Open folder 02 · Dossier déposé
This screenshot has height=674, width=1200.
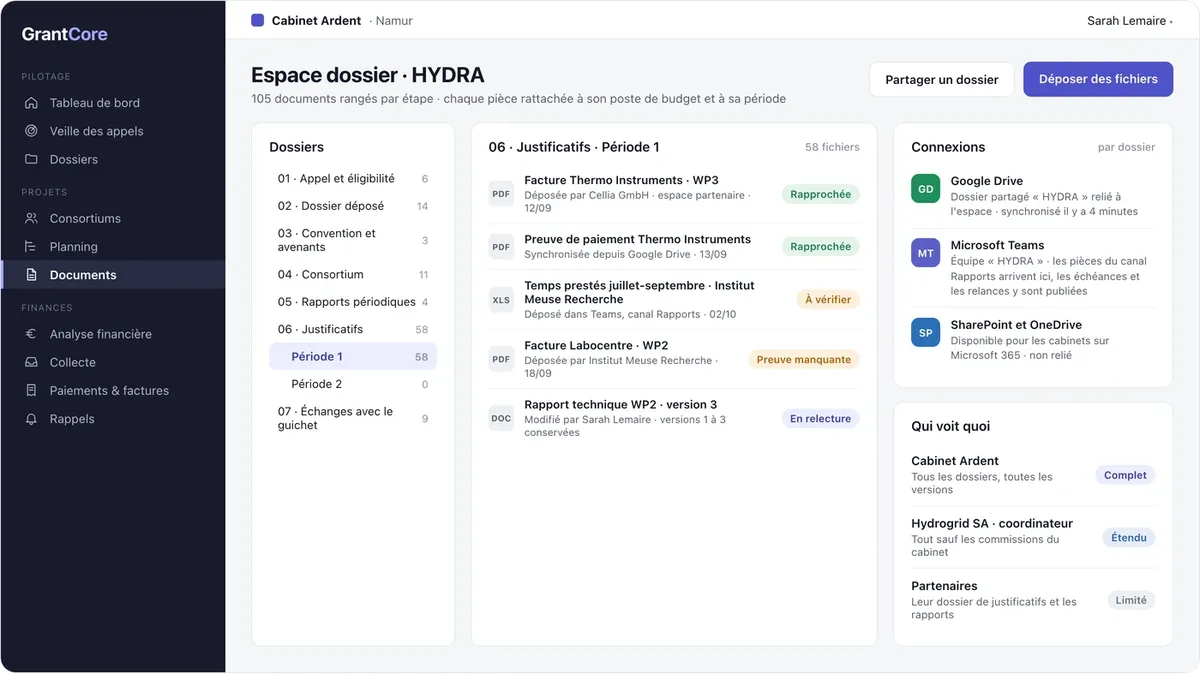(353, 206)
